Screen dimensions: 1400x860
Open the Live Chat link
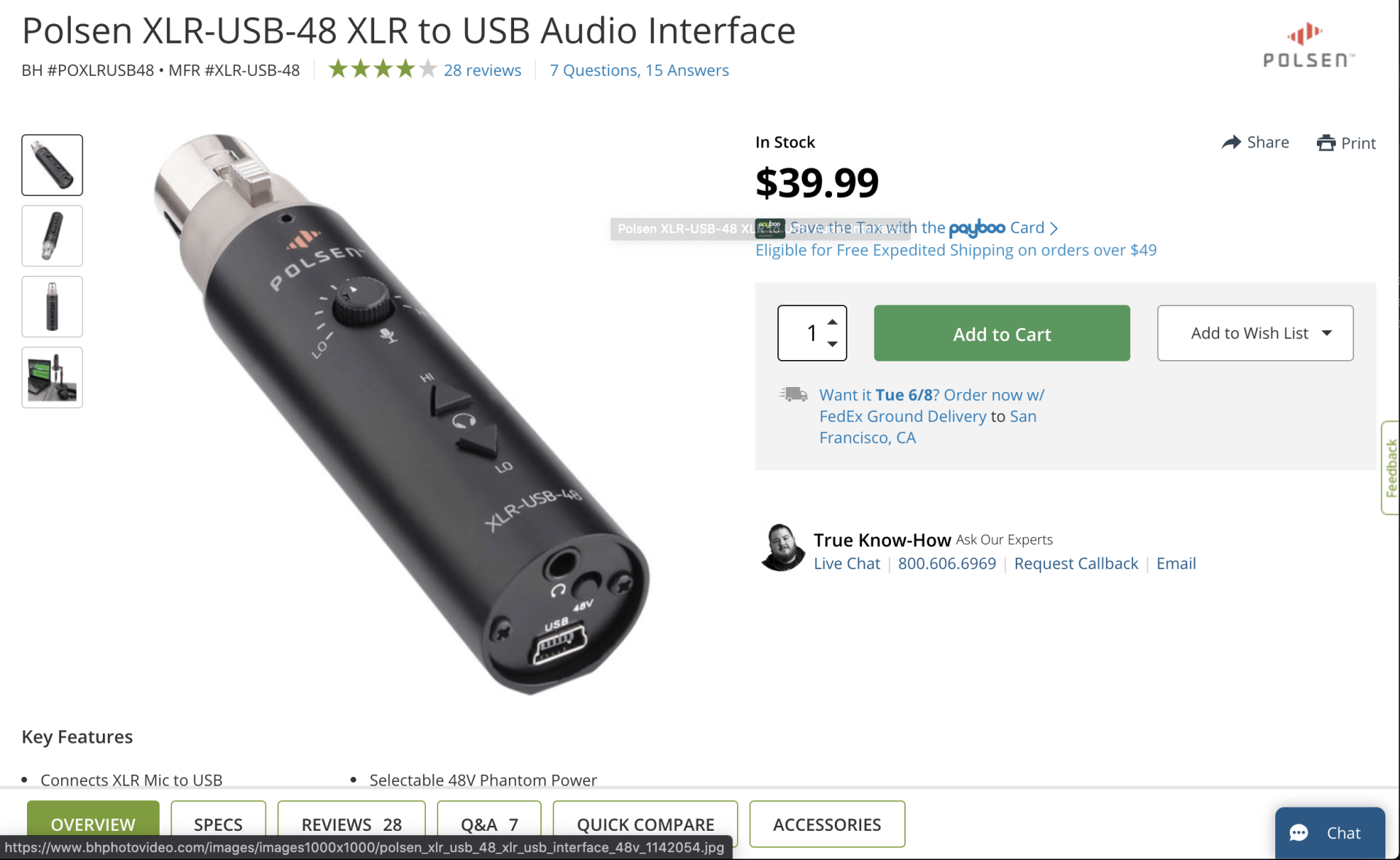(x=847, y=563)
